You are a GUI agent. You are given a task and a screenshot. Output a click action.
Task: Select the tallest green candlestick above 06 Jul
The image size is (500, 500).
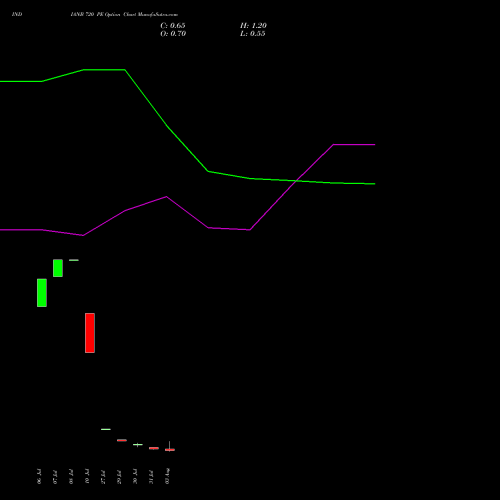tap(42, 293)
